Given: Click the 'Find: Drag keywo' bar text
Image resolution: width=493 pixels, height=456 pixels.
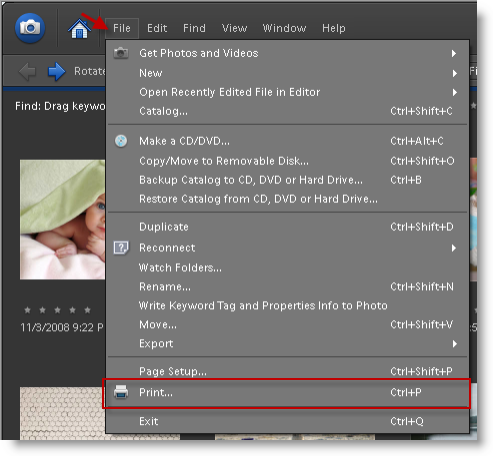Looking at the screenshot, I should [x=60, y=106].
